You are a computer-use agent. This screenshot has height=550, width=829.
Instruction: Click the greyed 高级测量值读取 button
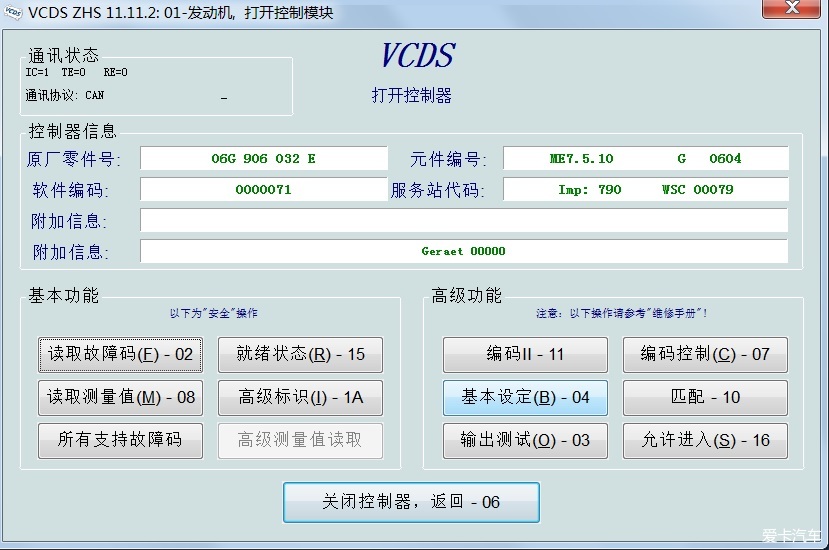click(300, 441)
